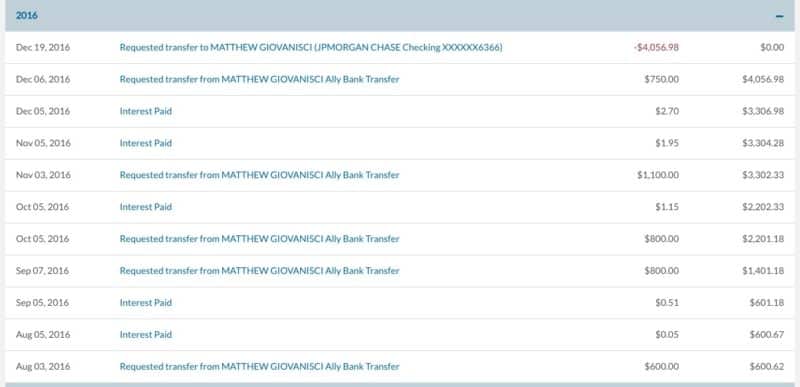Click the $600.67 balance value
This screenshot has height=387, width=800.
click(767, 334)
